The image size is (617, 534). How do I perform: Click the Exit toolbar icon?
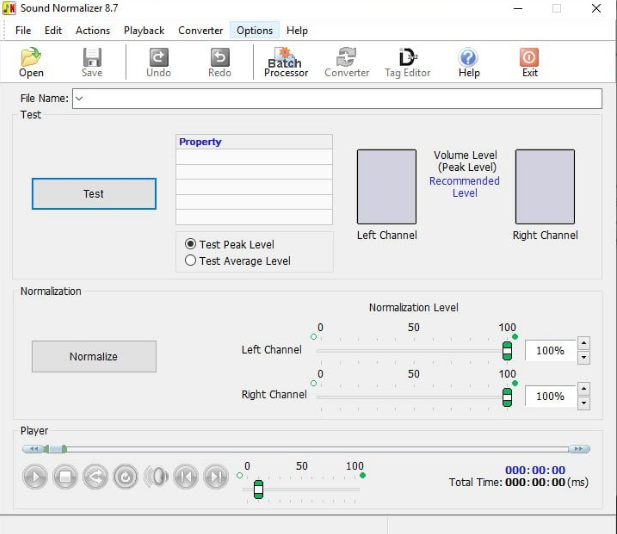click(530, 62)
